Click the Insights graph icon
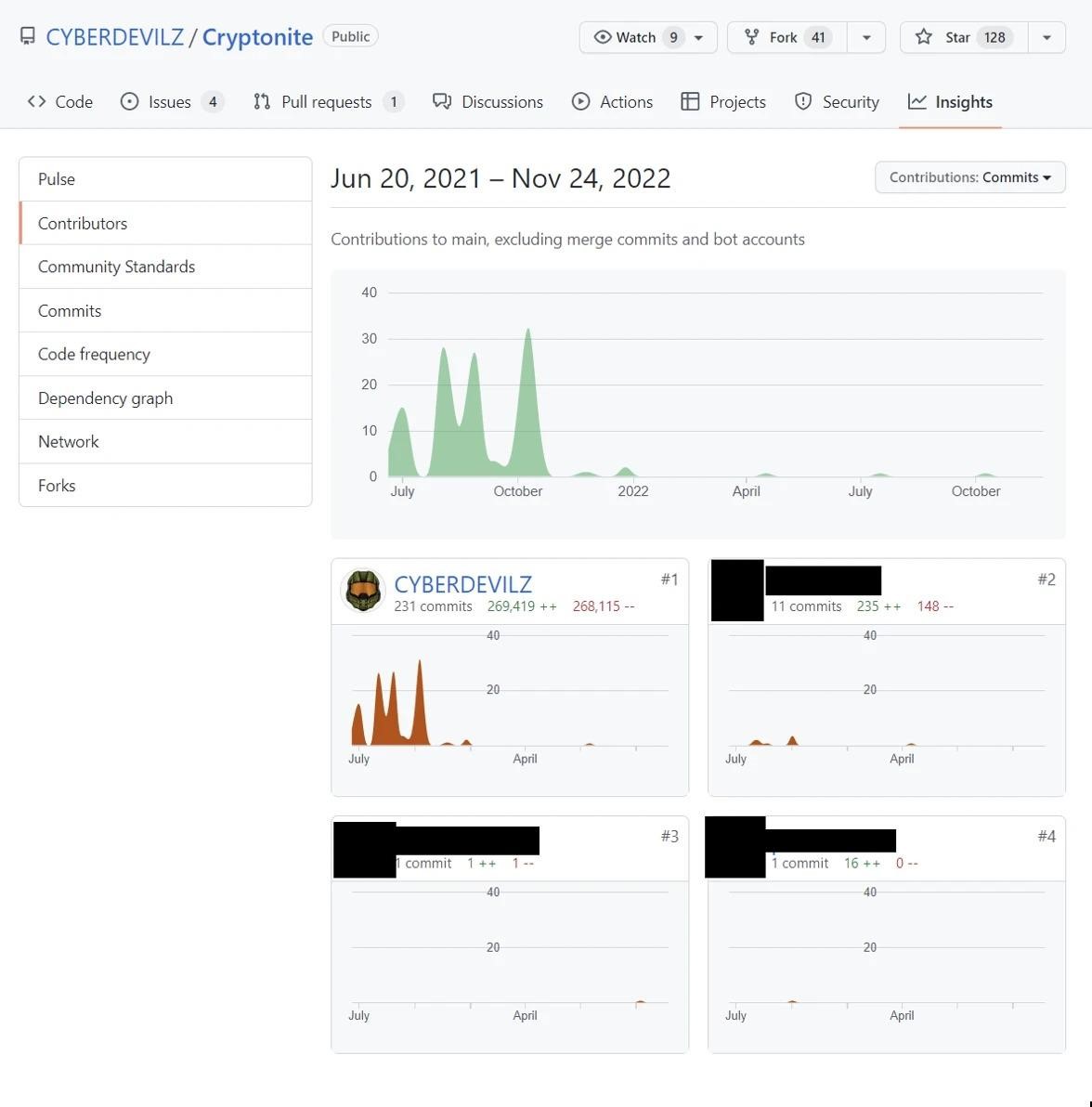Screen dimensions: 1092x1107 coord(916,101)
